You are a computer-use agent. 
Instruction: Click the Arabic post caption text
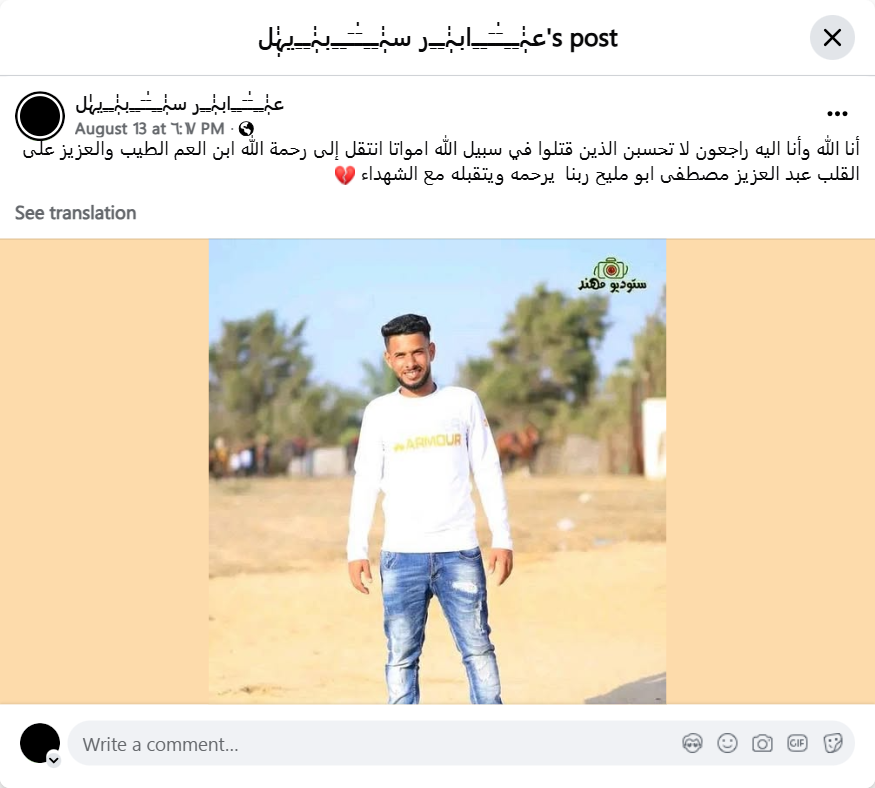pos(441,162)
